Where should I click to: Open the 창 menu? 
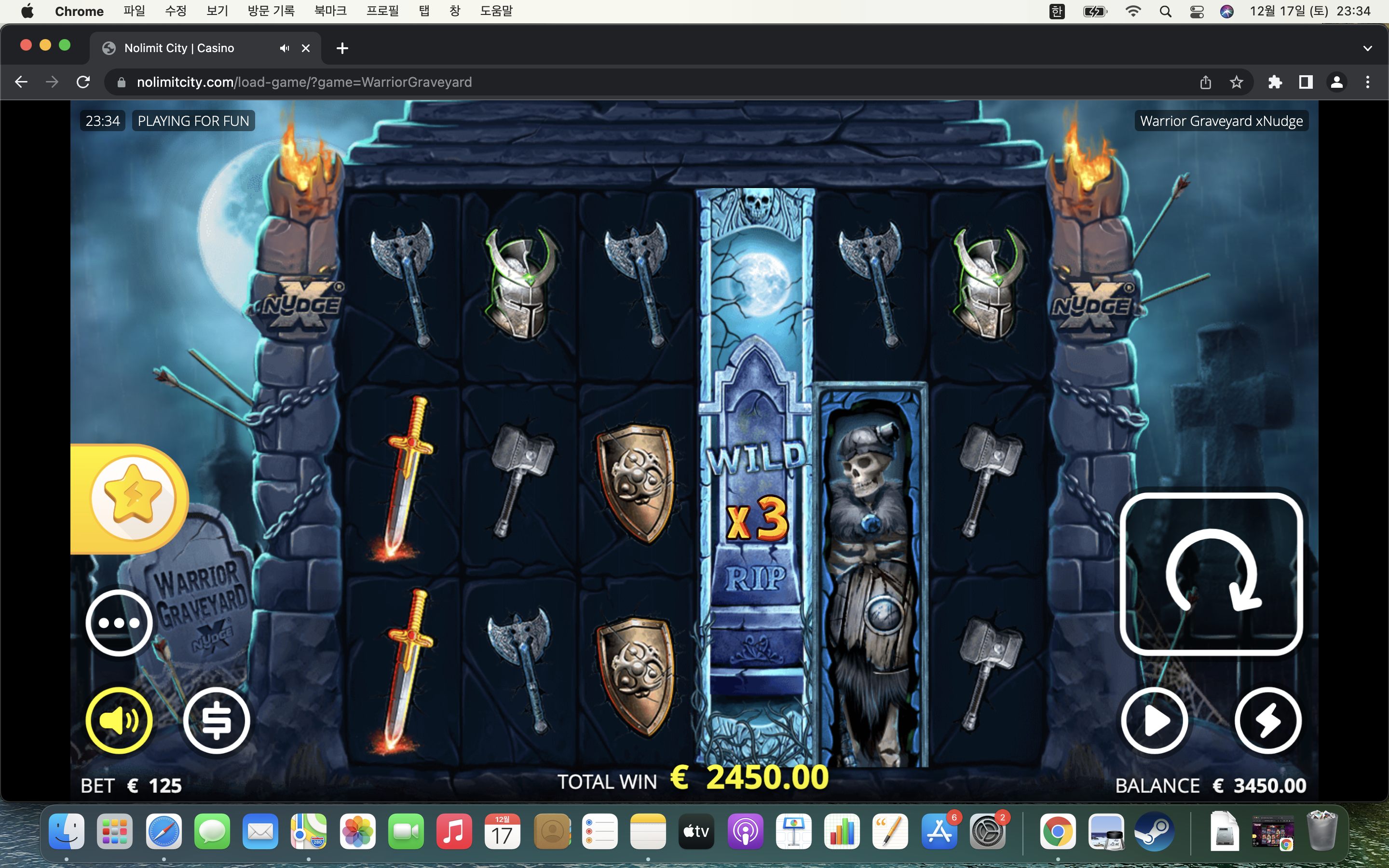coord(455,12)
